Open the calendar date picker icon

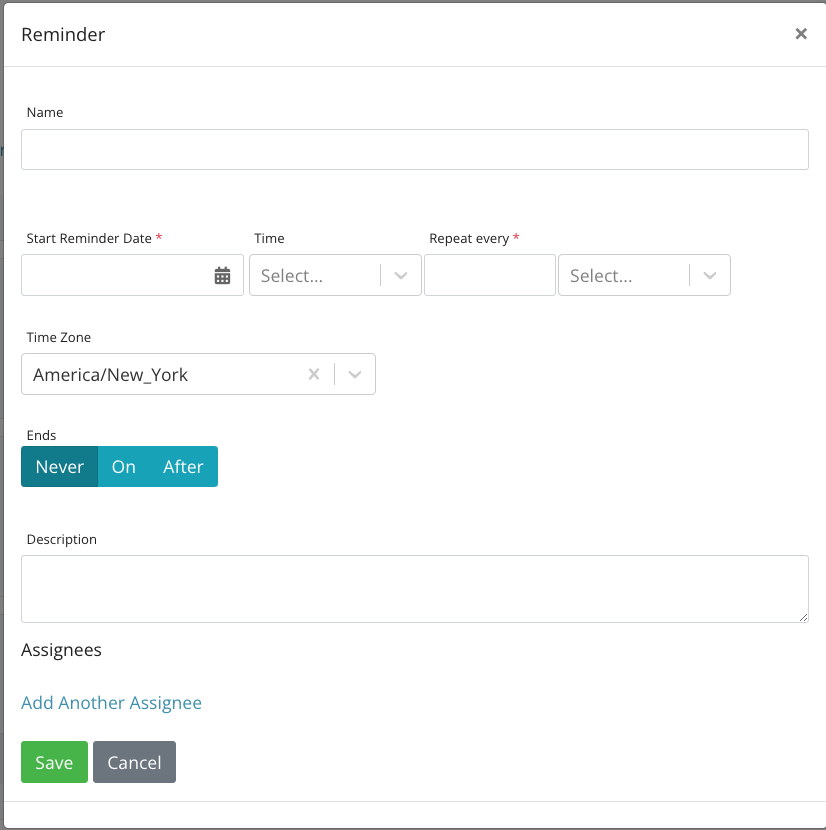tap(222, 276)
